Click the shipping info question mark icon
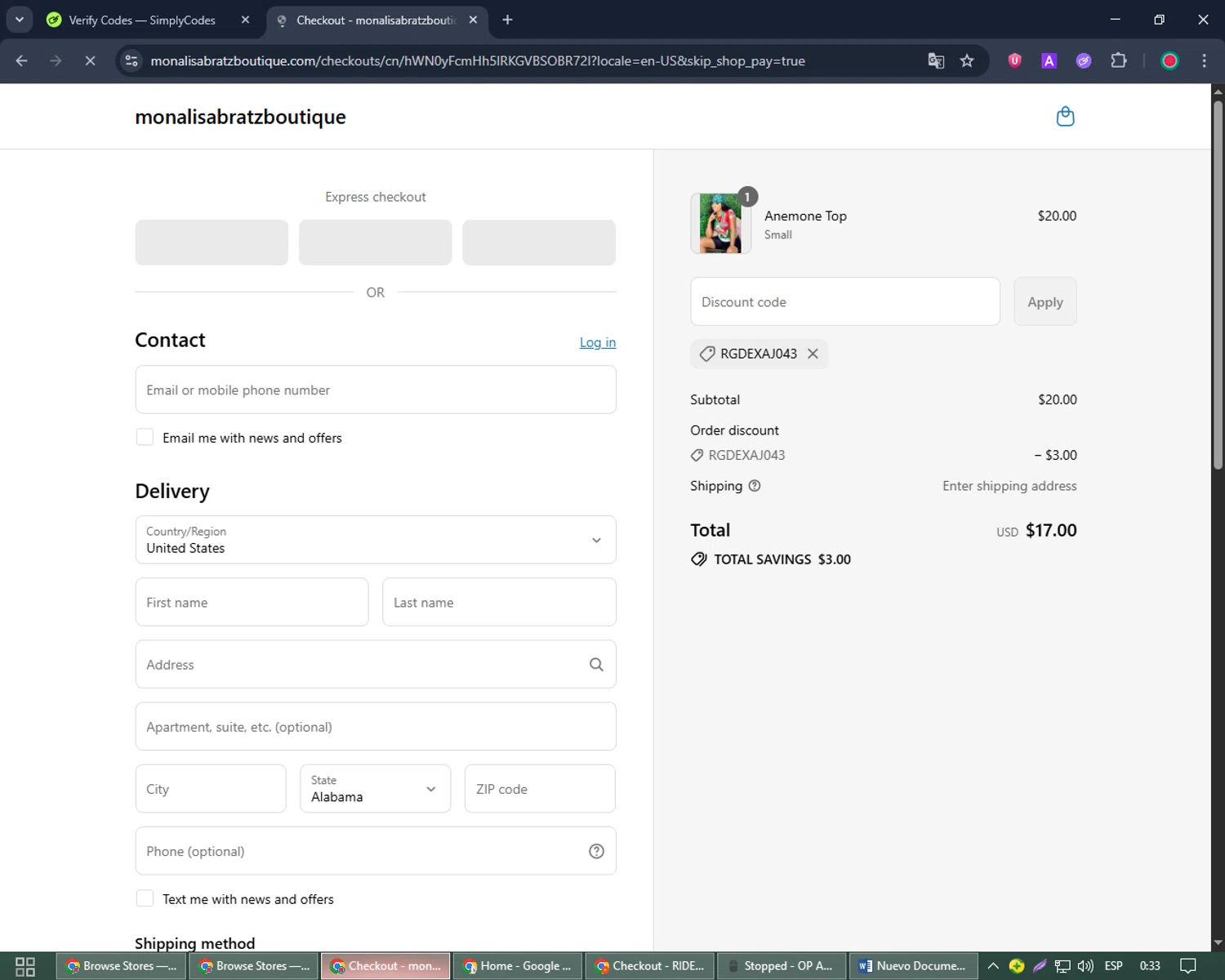 pos(755,486)
